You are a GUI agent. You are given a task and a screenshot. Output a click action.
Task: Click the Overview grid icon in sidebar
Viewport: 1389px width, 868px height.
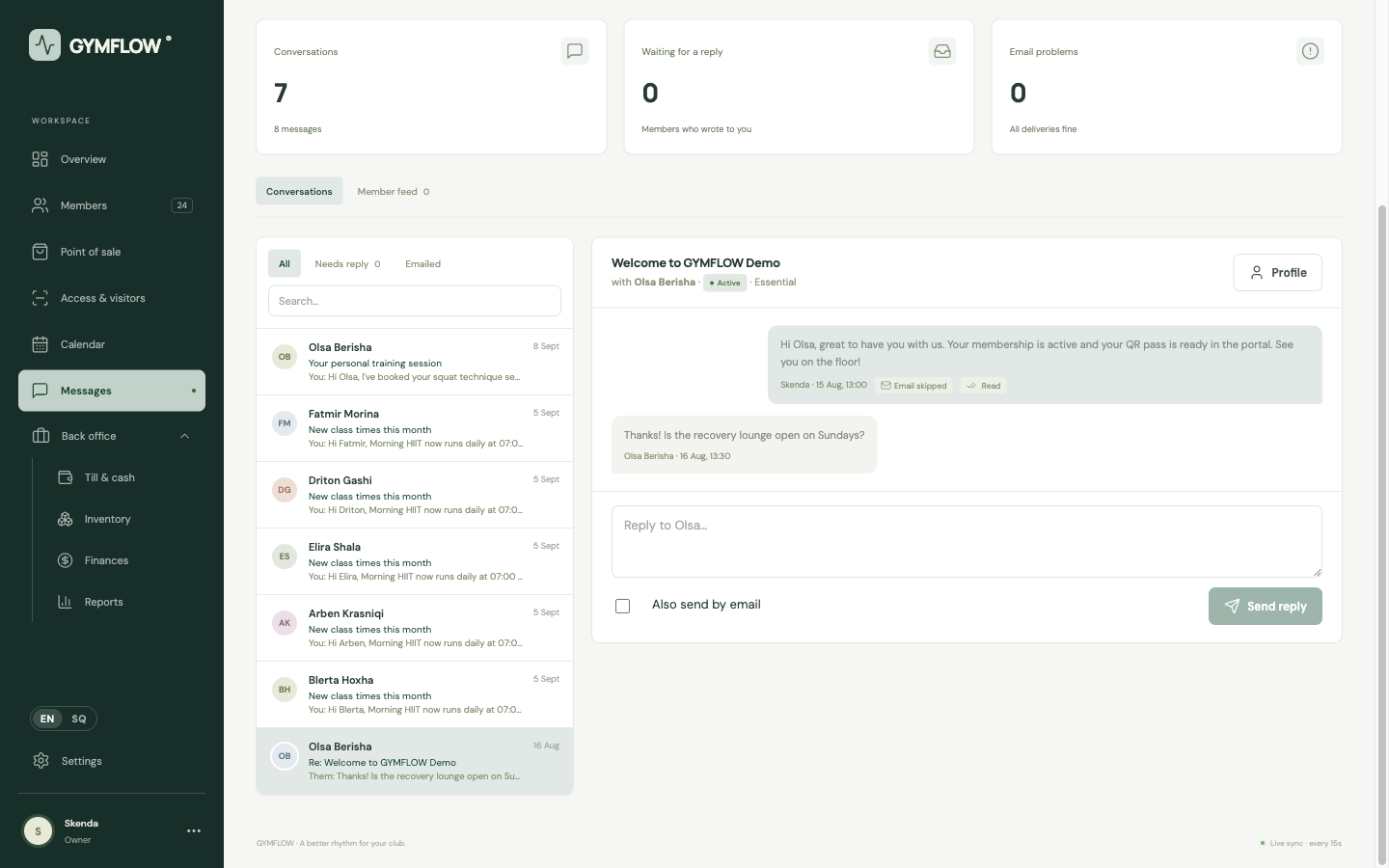click(x=40, y=159)
